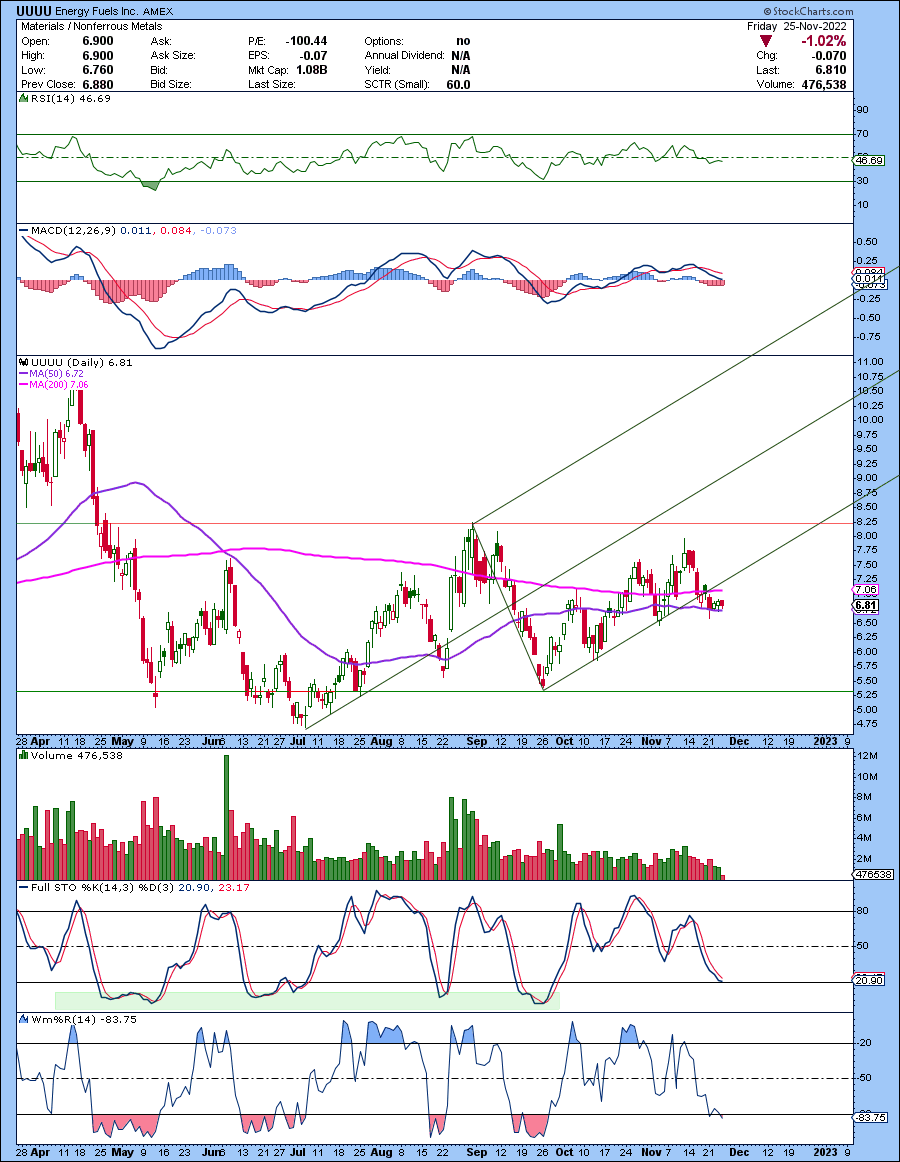The image size is (900, 1162).
Task: Click the 6.81 last price axis tag
Action: coord(866,605)
